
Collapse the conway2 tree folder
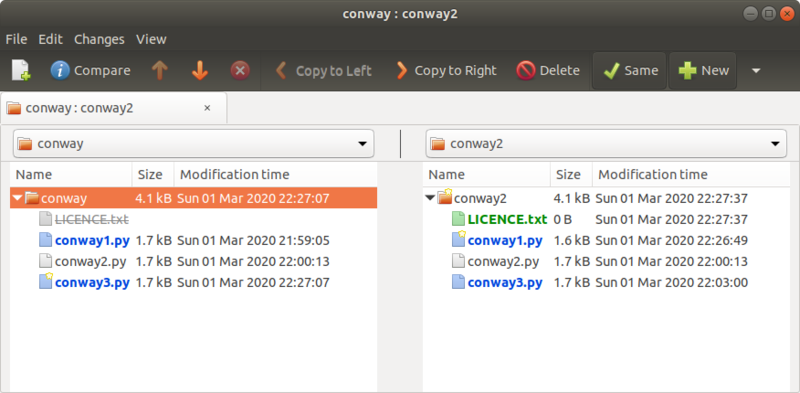[x=430, y=198]
